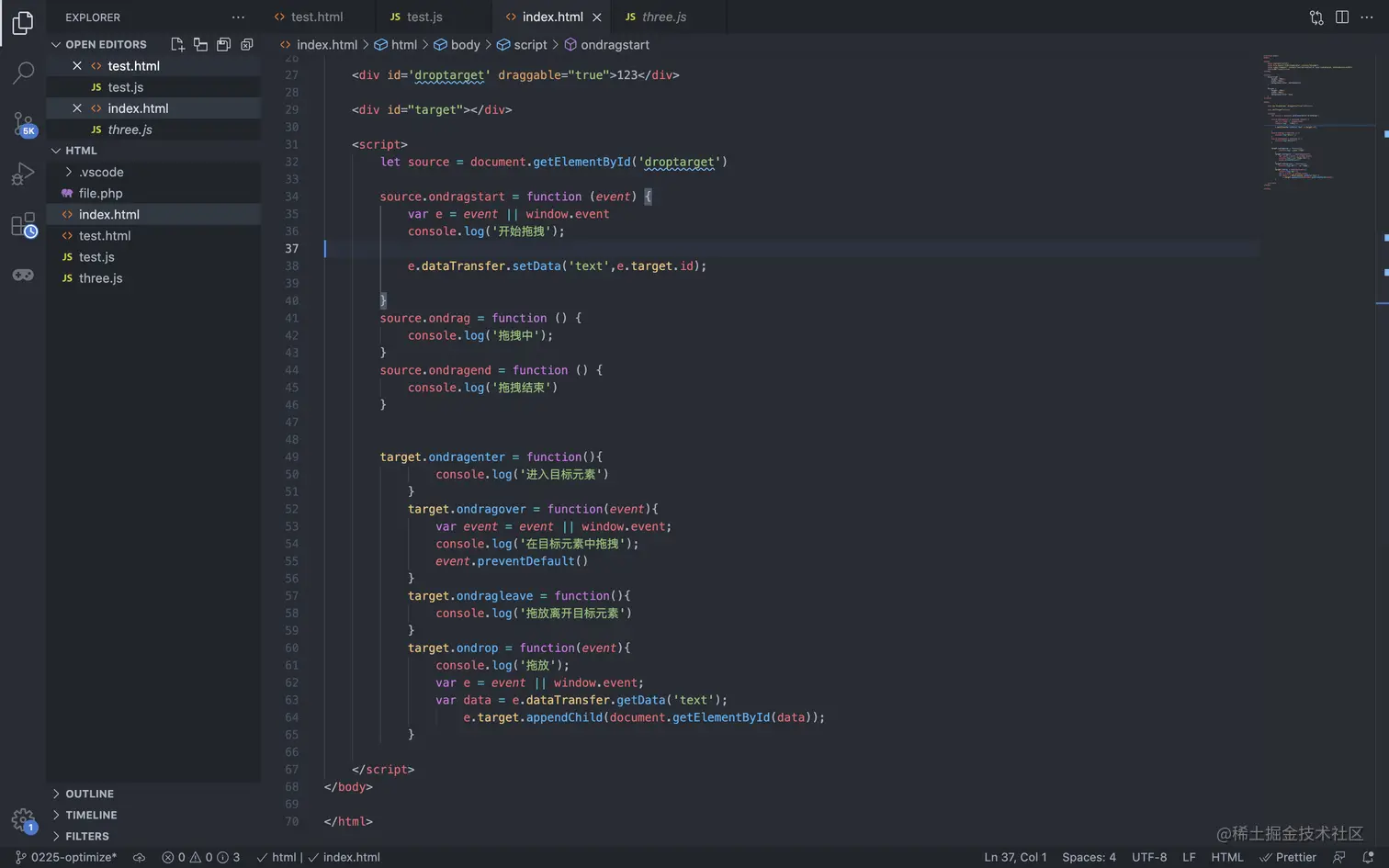Click closing script tag on line 67
Image resolution: width=1389 pixels, height=868 pixels.
click(383, 770)
